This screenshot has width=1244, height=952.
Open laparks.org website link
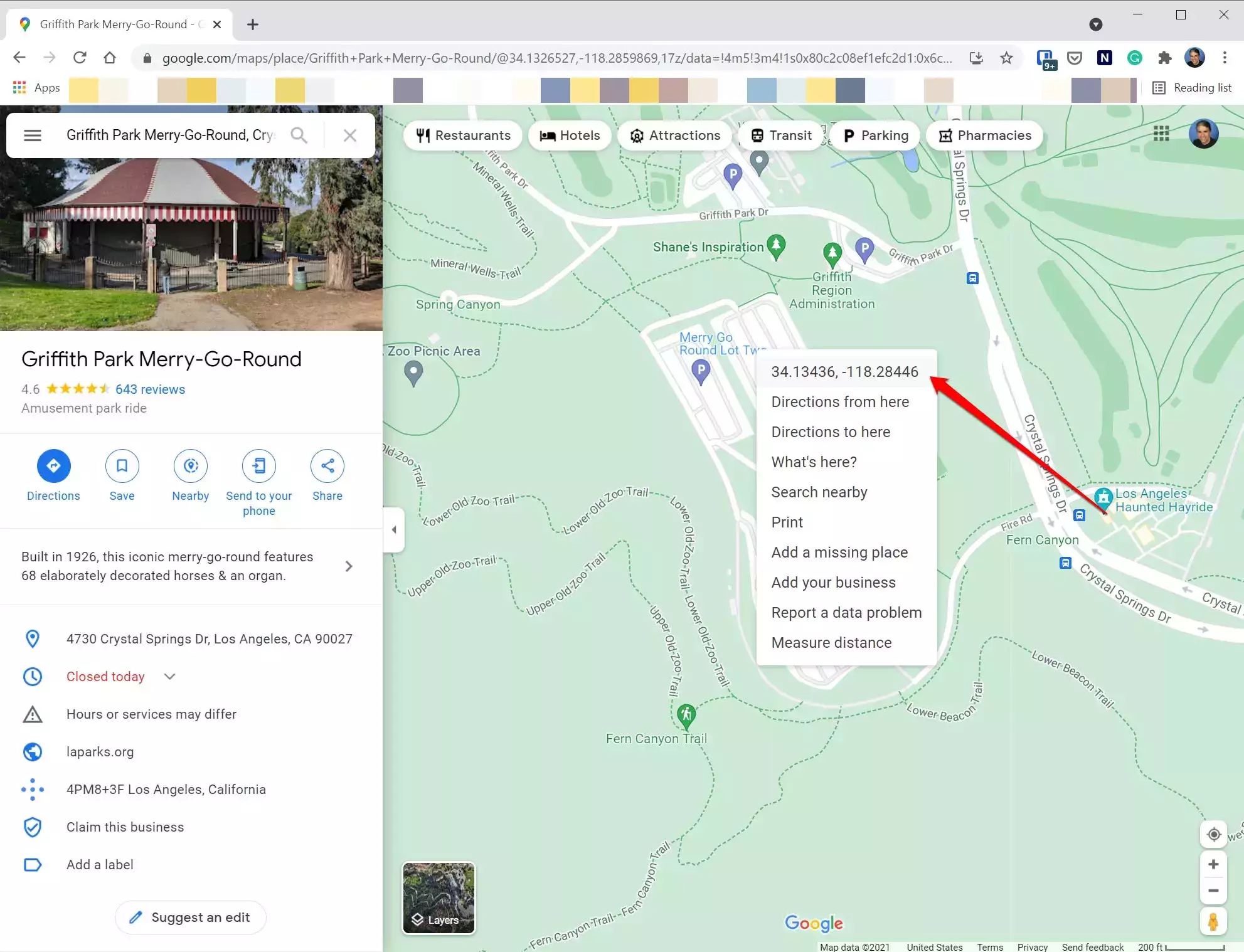coord(100,751)
